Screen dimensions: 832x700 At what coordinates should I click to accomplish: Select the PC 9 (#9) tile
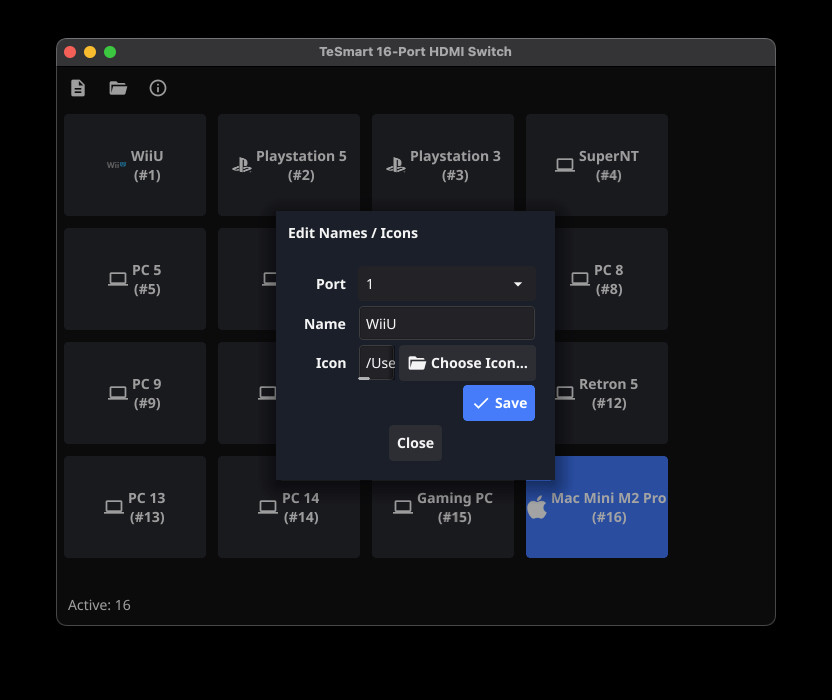coord(135,393)
